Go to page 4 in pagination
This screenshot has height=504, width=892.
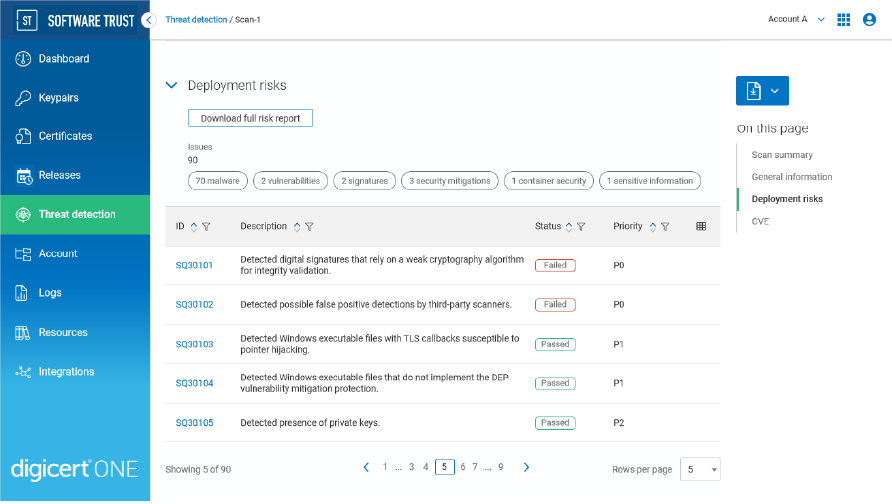click(426, 468)
